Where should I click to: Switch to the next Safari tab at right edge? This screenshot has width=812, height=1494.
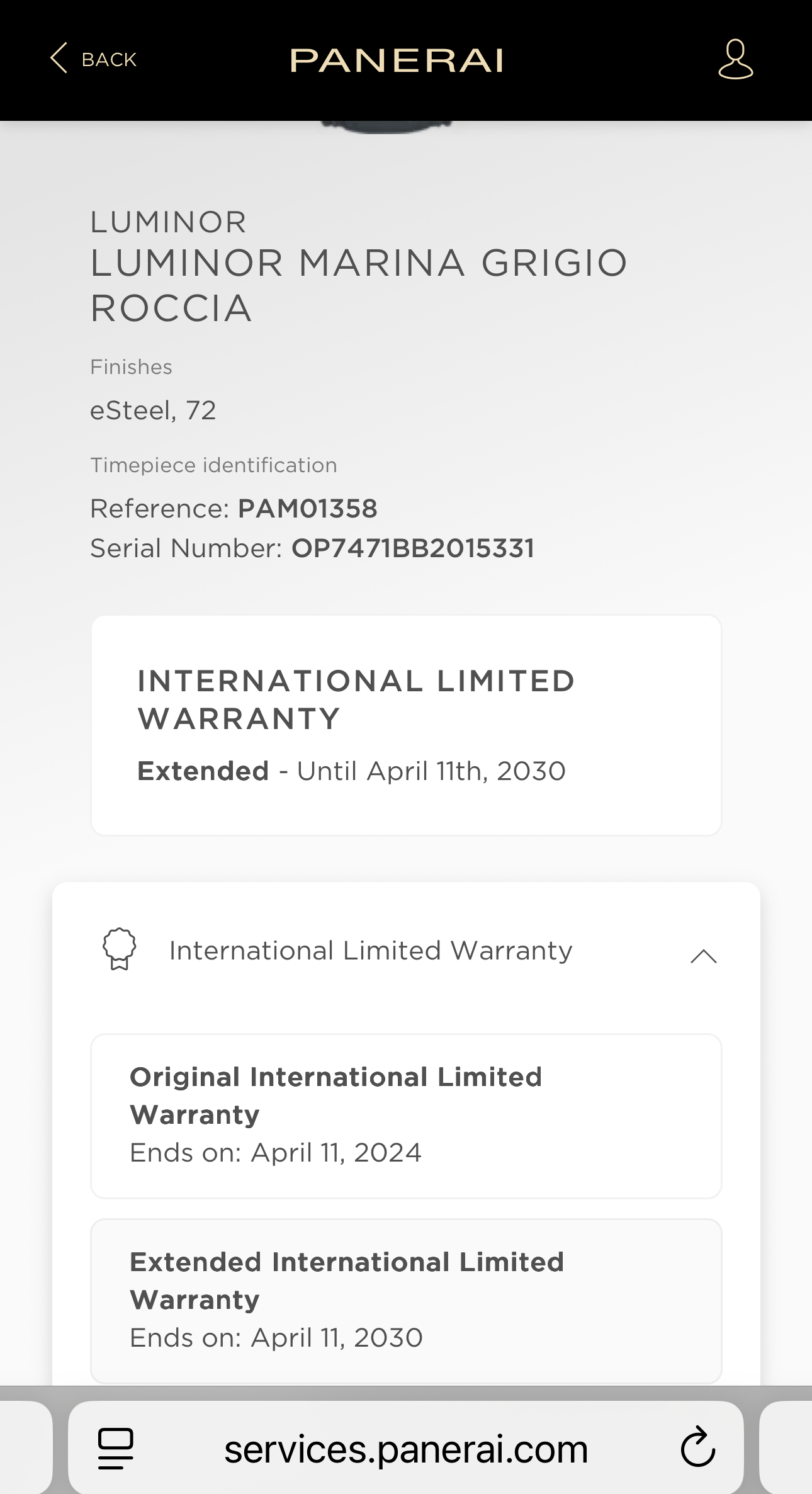pyautogui.click(x=787, y=1448)
